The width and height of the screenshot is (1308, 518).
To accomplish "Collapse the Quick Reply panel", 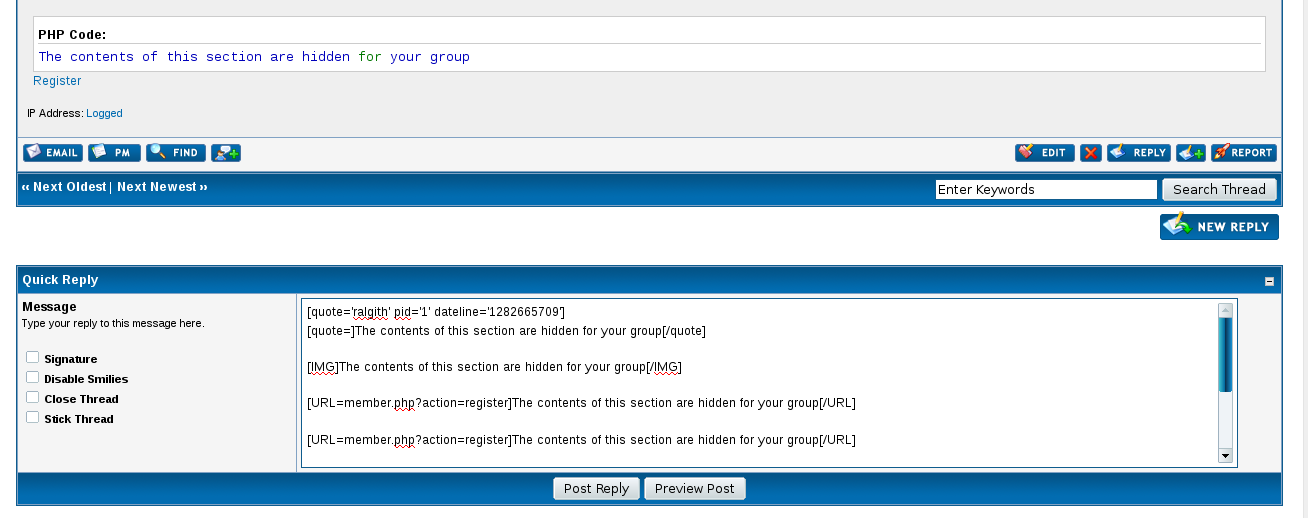I will [1269, 281].
